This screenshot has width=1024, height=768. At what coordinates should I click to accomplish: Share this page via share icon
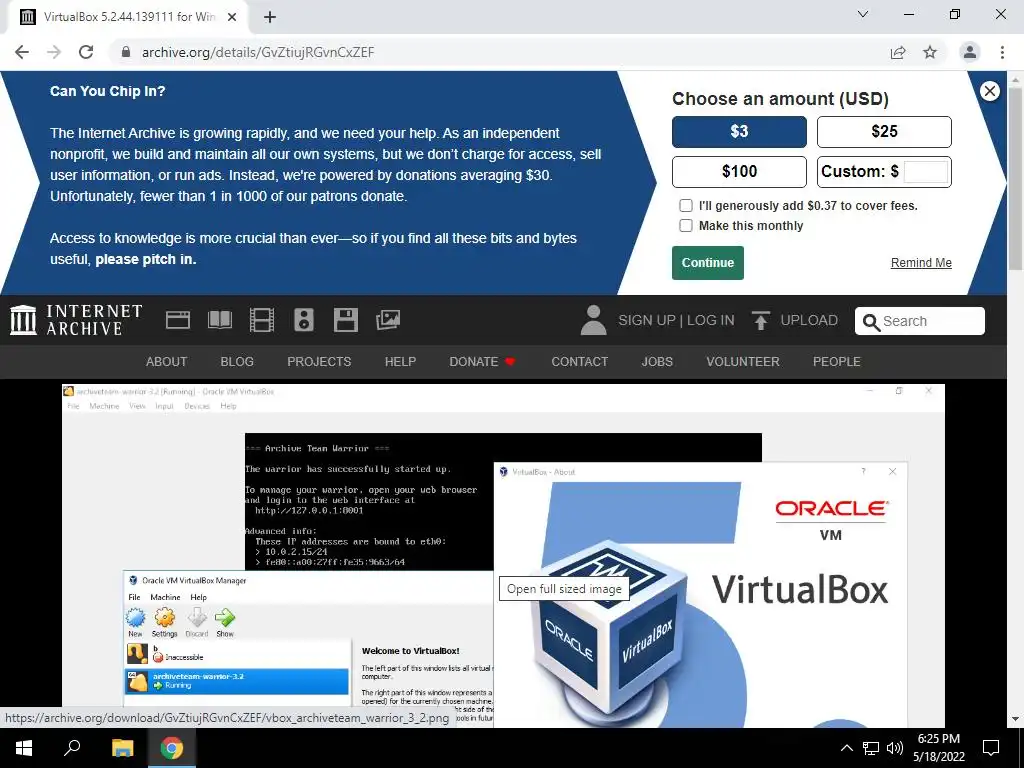pyautogui.click(x=898, y=52)
